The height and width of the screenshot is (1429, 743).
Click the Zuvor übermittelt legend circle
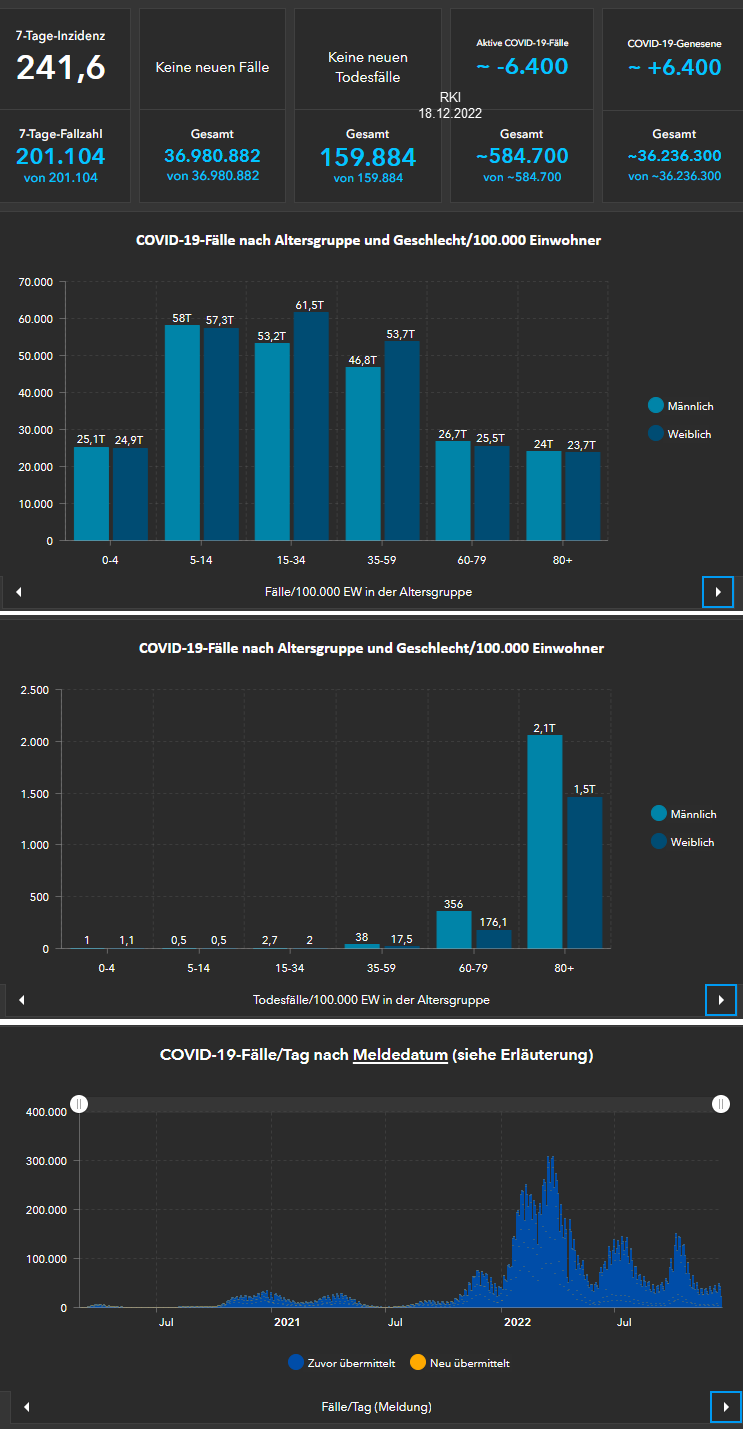pos(295,1362)
